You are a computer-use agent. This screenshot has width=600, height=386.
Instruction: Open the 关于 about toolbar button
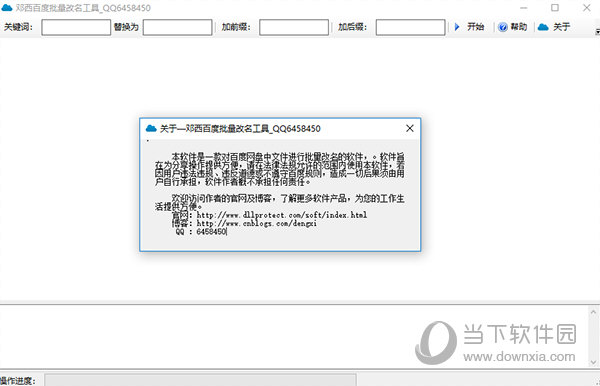coord(554,27)
